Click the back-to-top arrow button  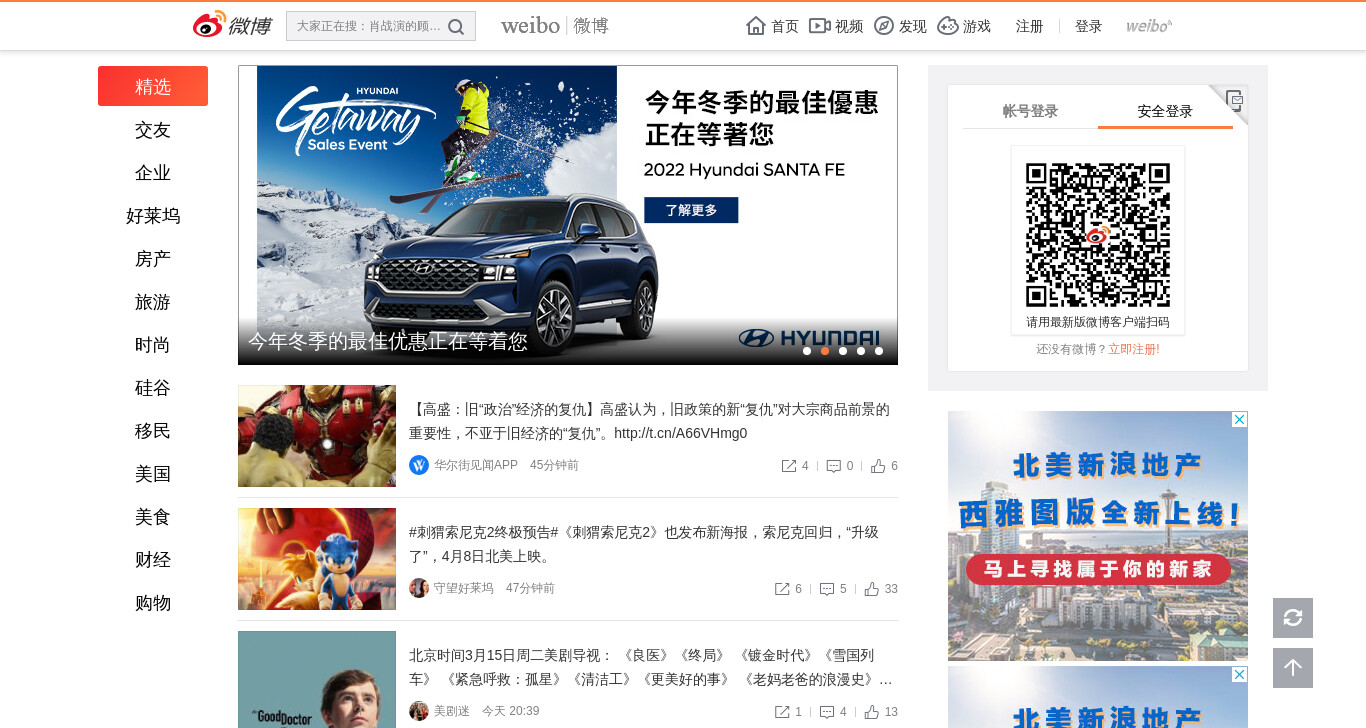1293,668
